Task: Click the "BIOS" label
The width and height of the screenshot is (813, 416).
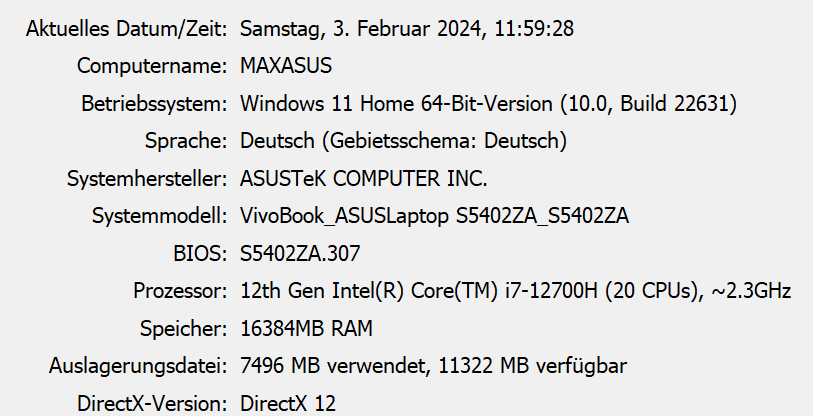Action: pos(200,254)
